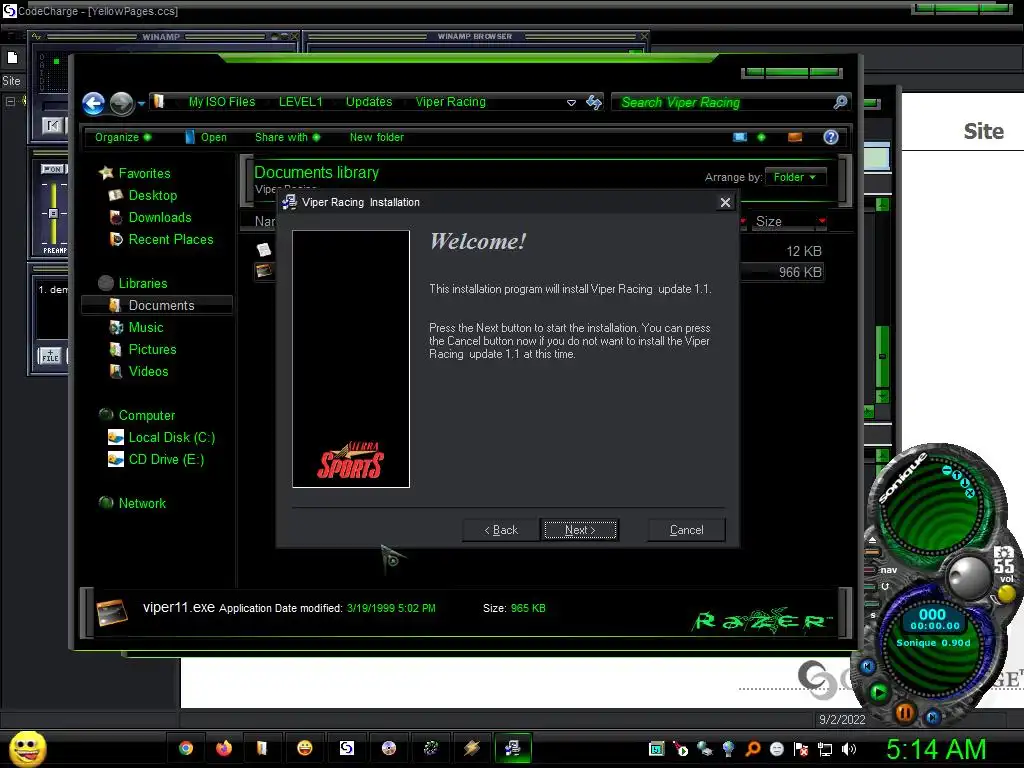
Task: Change view using the views icon
Action: 739,137
